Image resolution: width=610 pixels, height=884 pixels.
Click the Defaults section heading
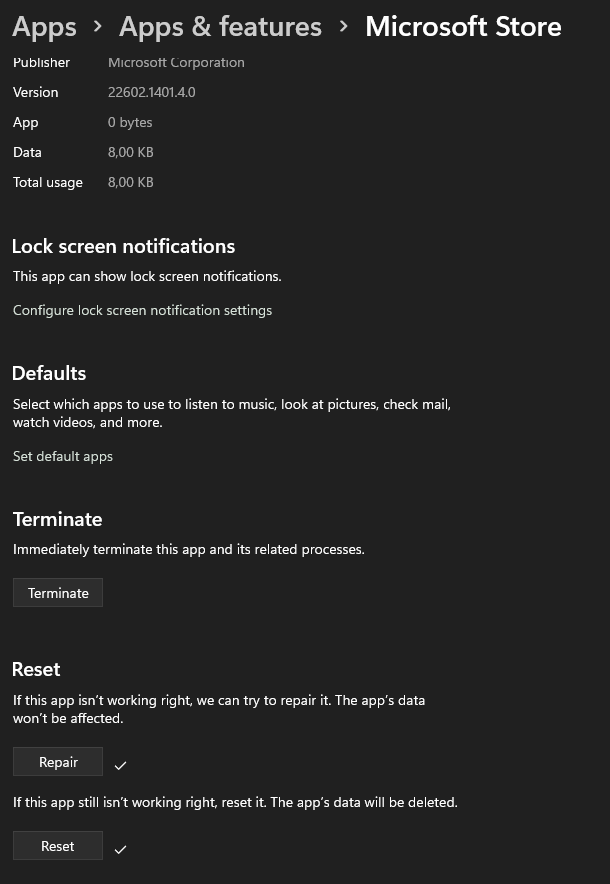(49, 373)
